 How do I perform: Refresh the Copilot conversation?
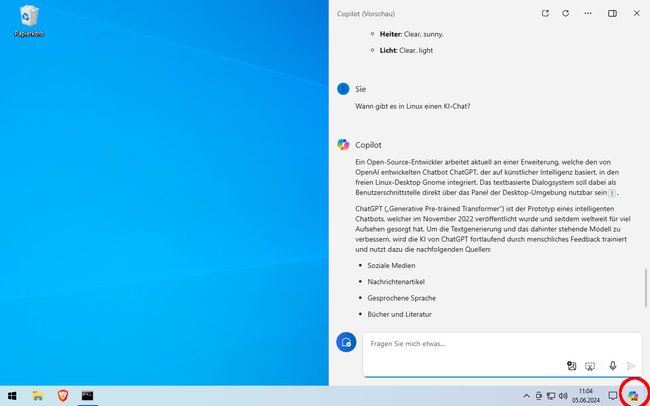[x=565, y=13]
